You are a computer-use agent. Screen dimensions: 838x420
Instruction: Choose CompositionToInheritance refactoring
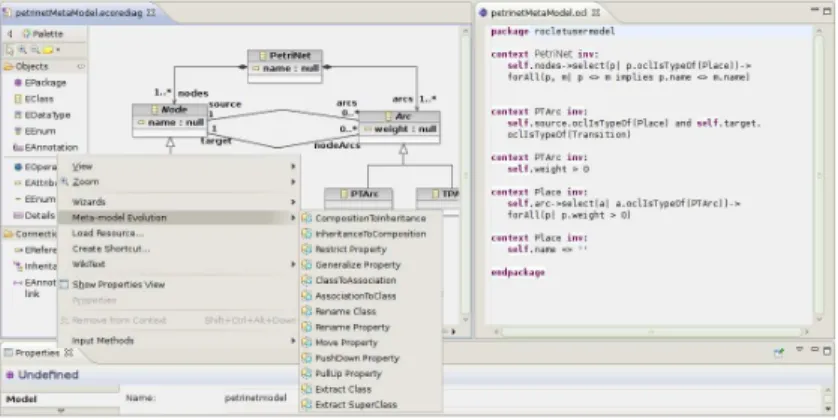point(371,218)
